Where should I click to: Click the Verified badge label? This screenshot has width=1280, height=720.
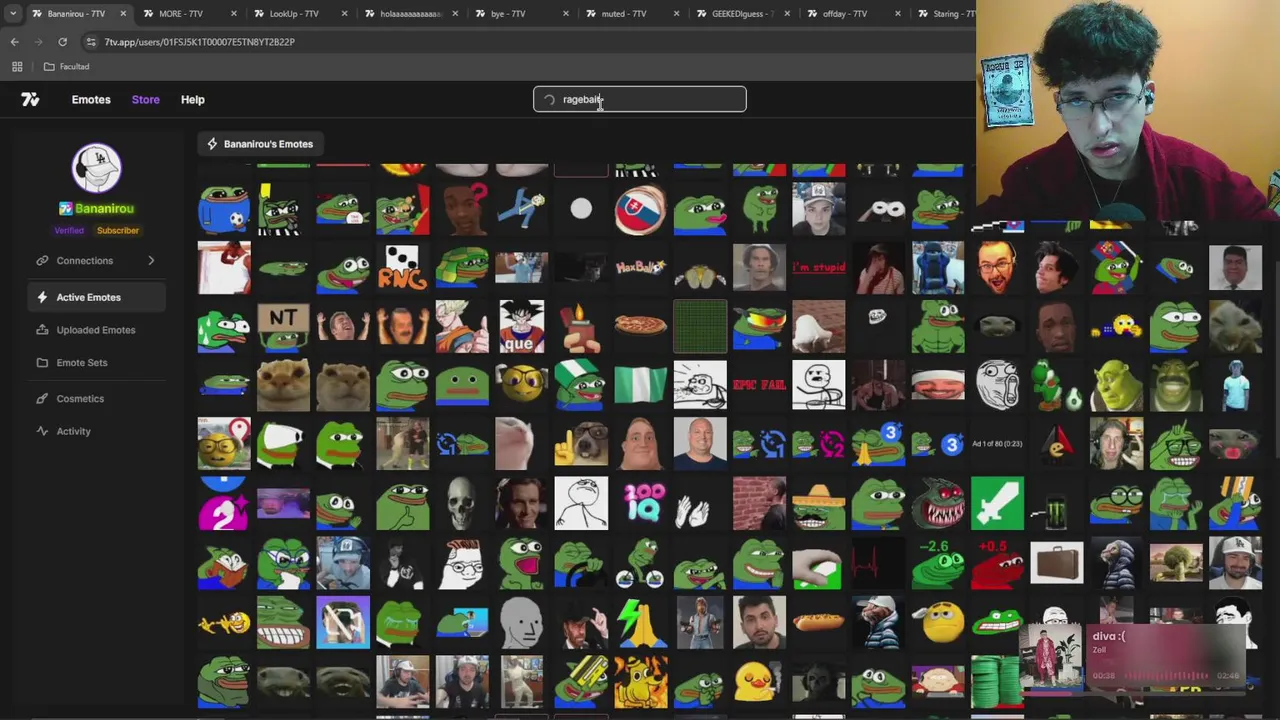(x=69, y=231)
